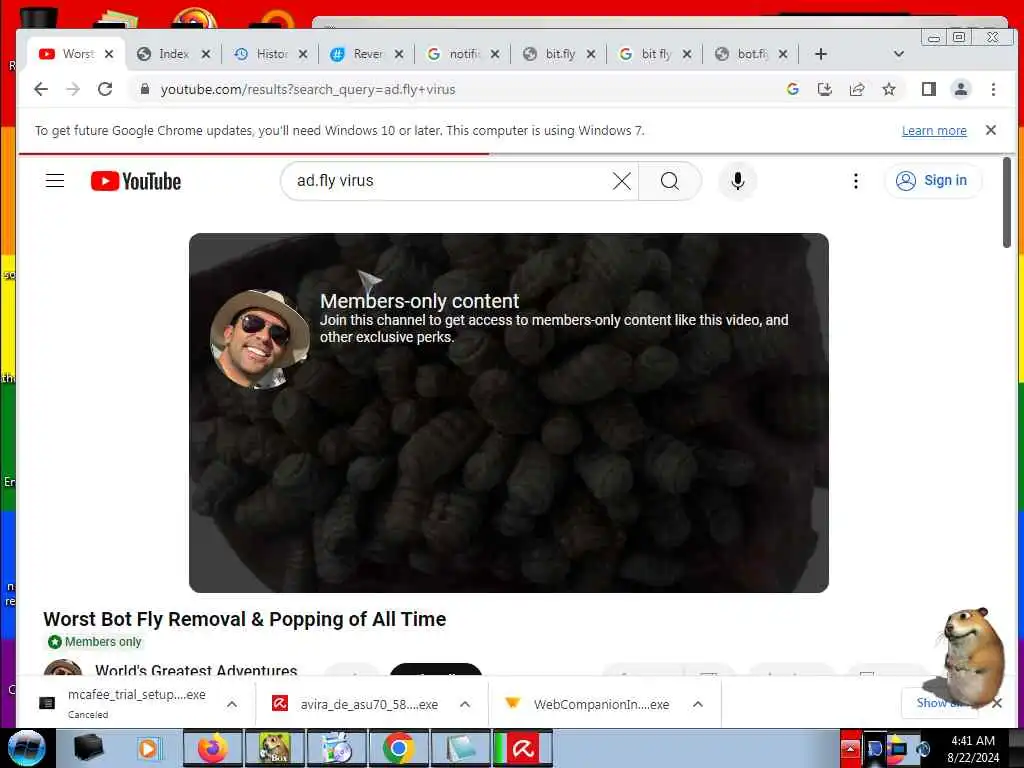Clear the YouTube search box text
Screen dimensions: 1024x768
(x=622, y=181)
